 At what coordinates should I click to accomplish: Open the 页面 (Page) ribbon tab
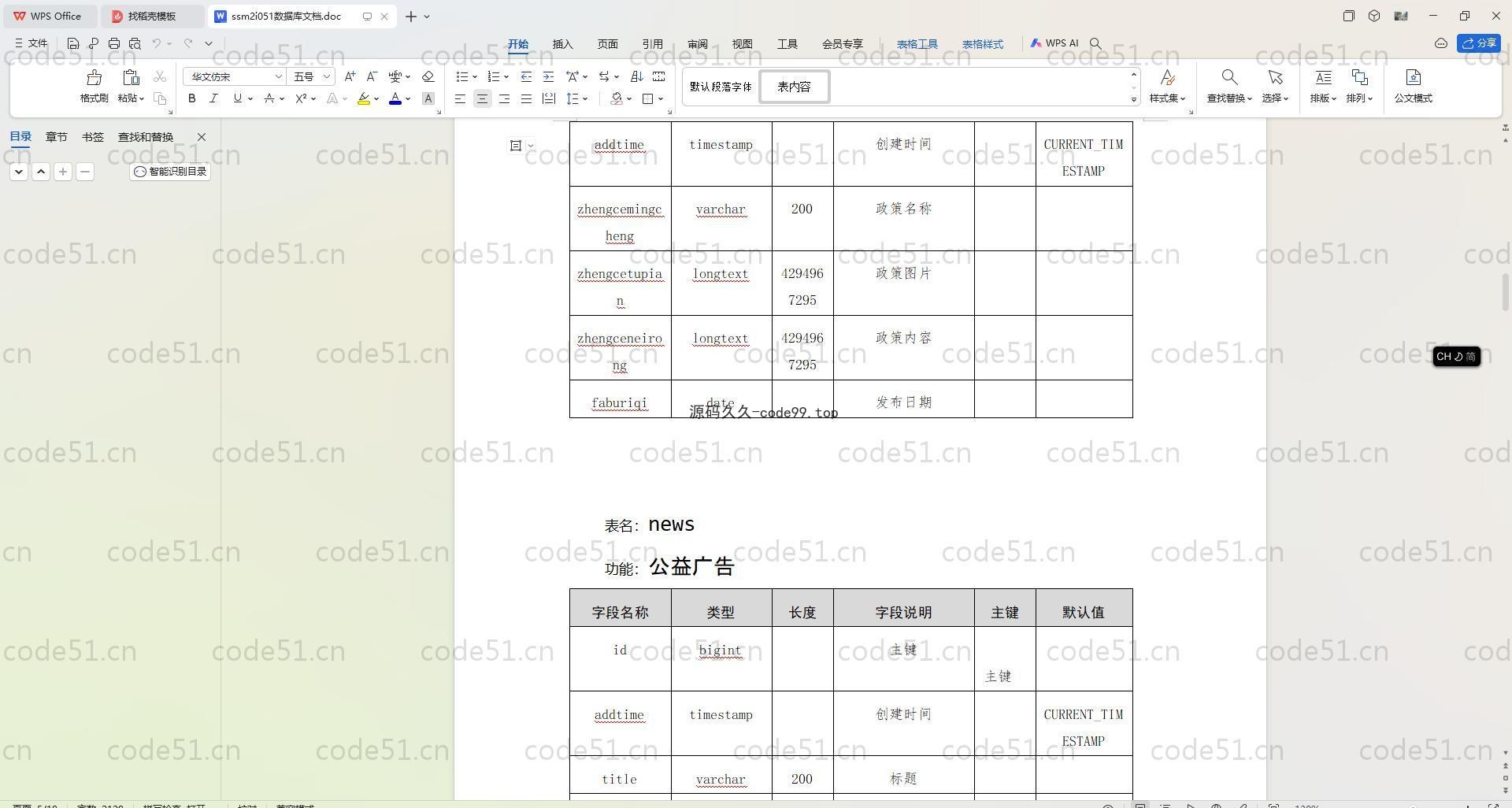tap(607, 44)
